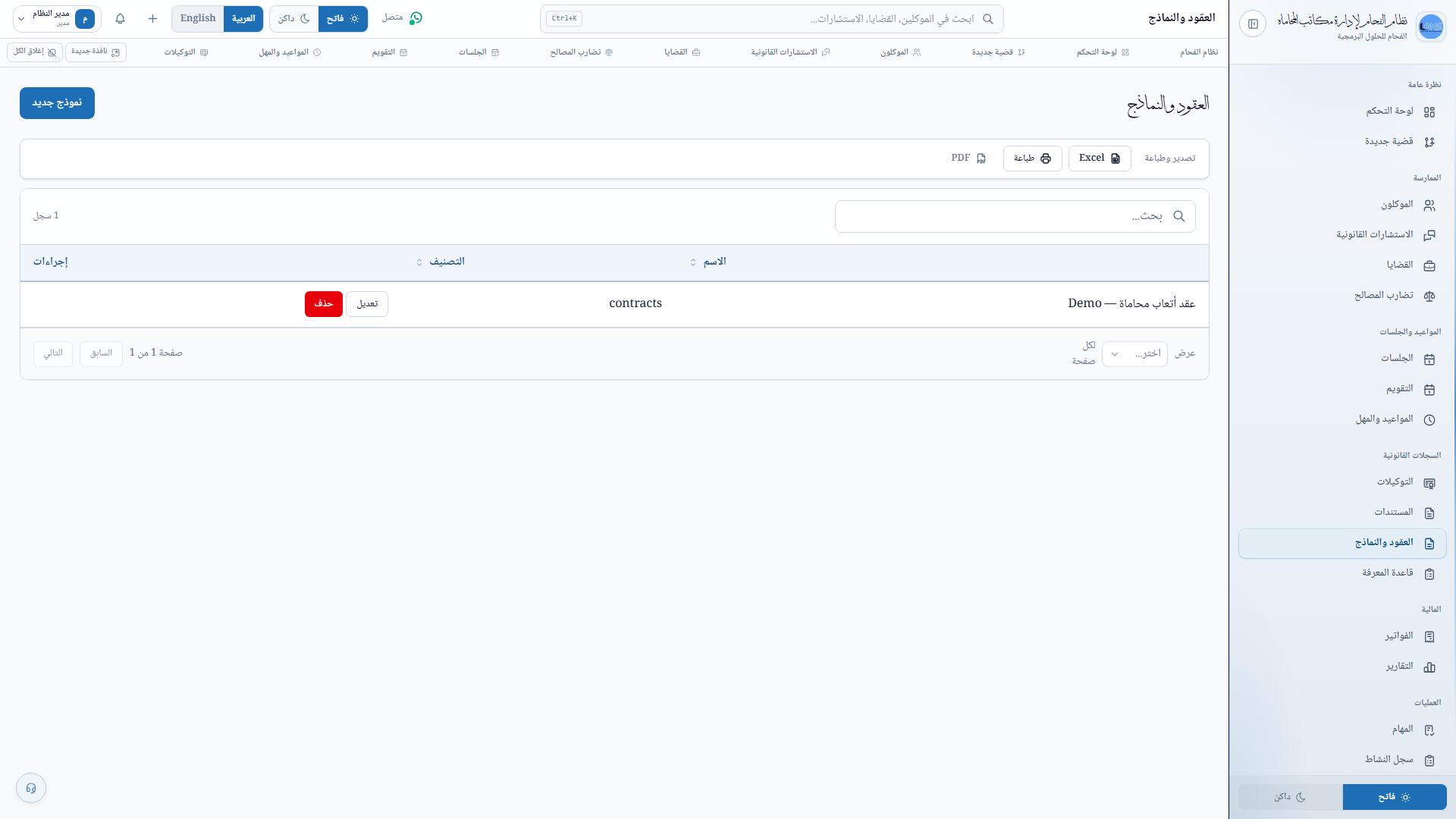Open تضارب المصالح in sidebar
Screen dimensions: 1456x819
[1342, 296]
